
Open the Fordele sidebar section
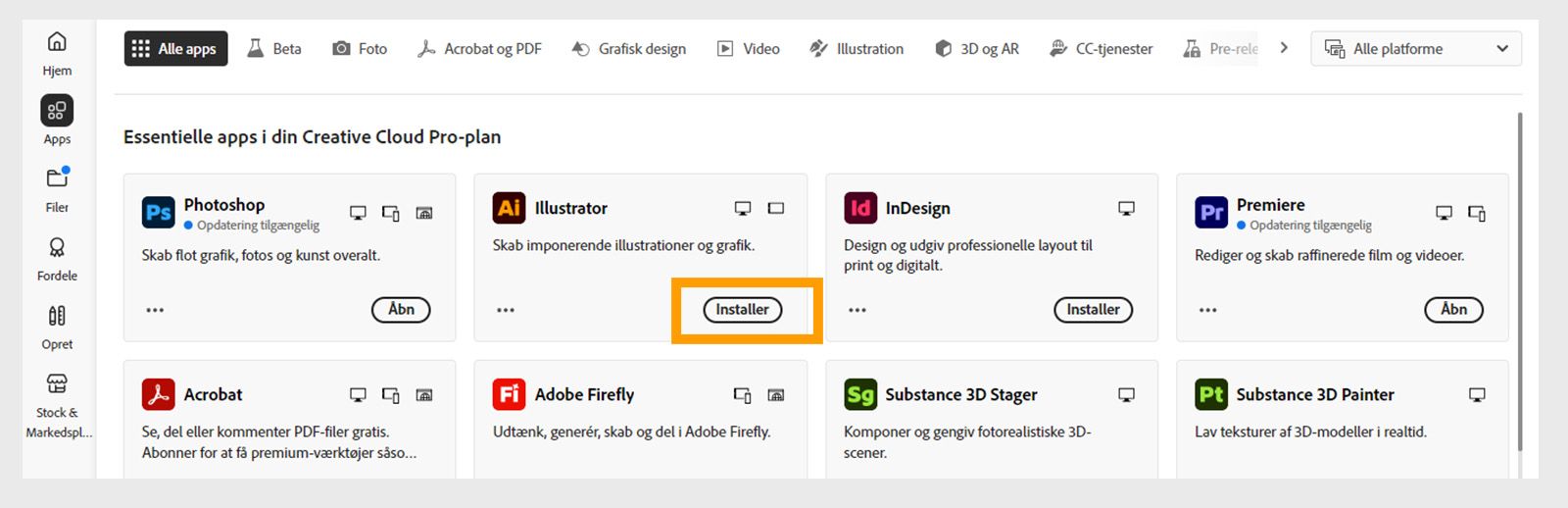pyautogui.click(x=57, y=258)
